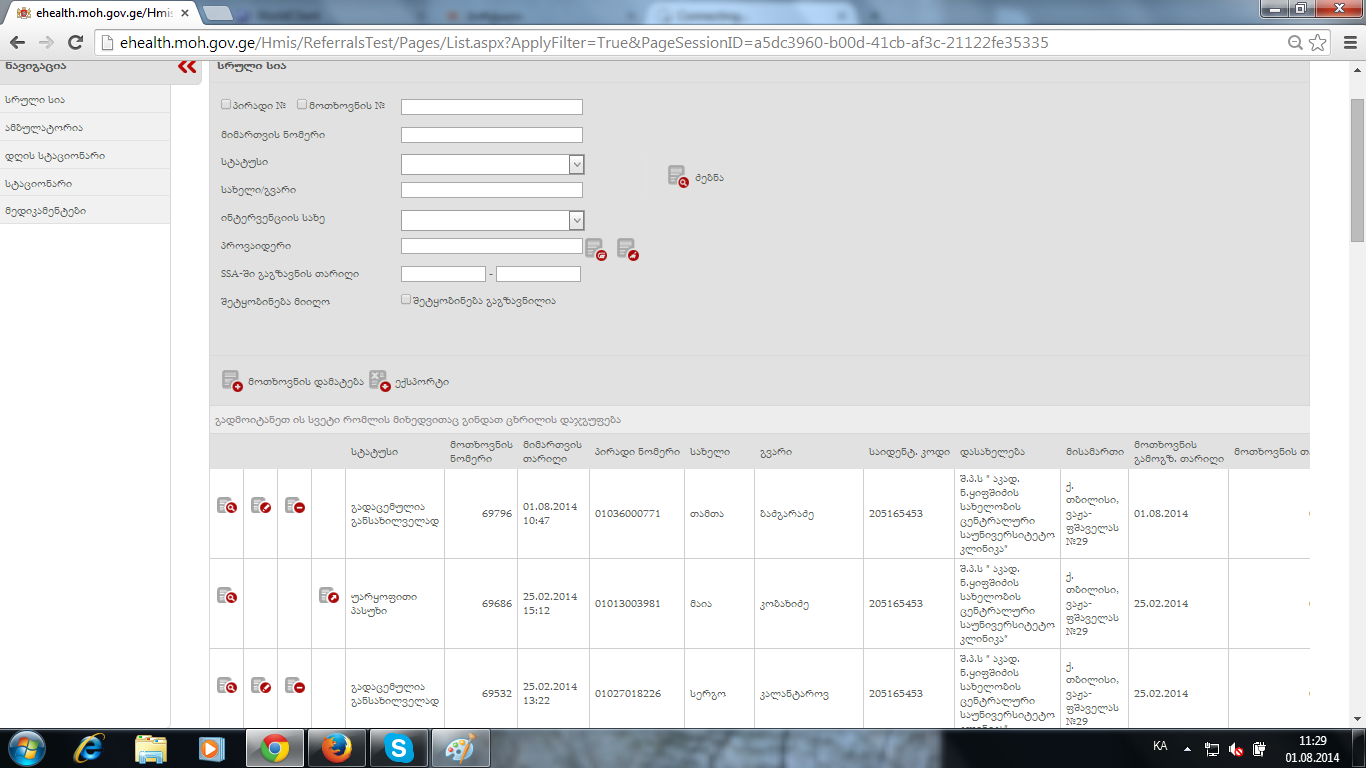
Task: Click the clear provider icon beside პროვაიდერი field
Action: click(x=627, y=249)
